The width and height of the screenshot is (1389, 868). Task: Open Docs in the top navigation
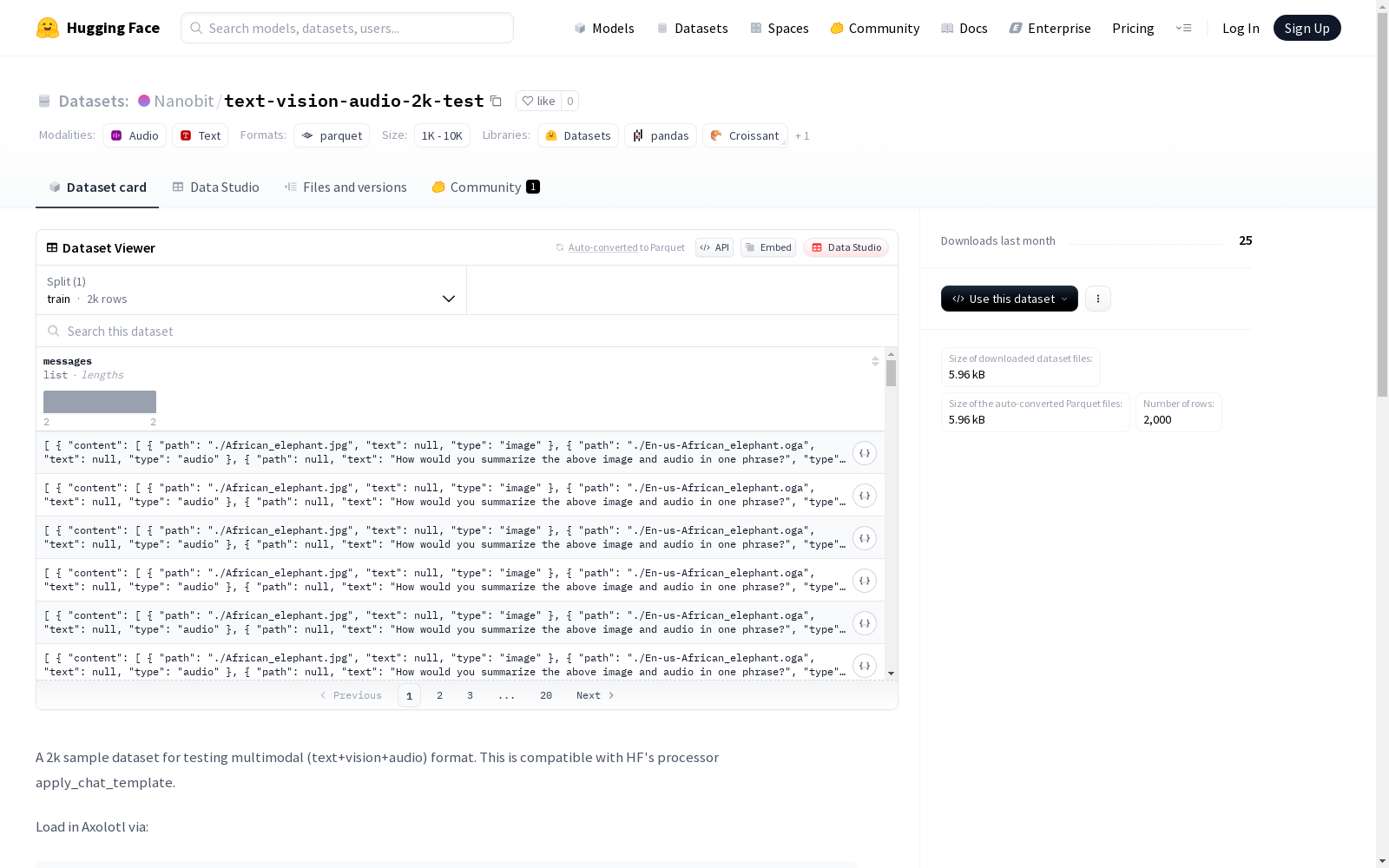pyautogui.click(x=964, y=28)
